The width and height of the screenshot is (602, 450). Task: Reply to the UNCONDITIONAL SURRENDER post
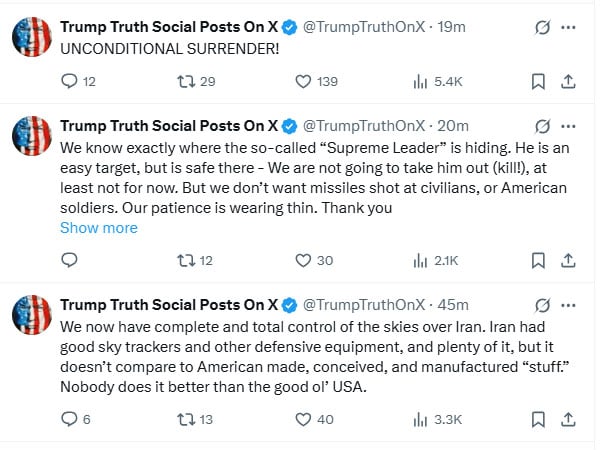(70, 82)
